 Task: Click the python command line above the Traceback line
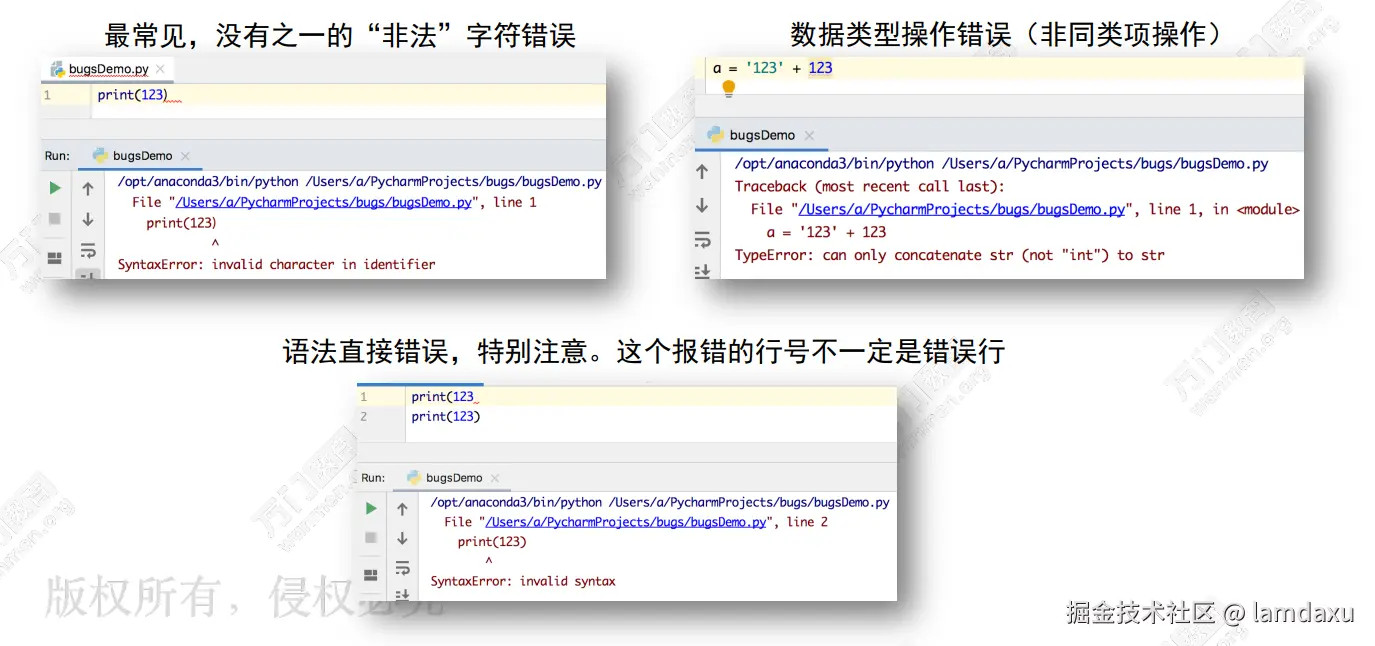[1001, 163]
